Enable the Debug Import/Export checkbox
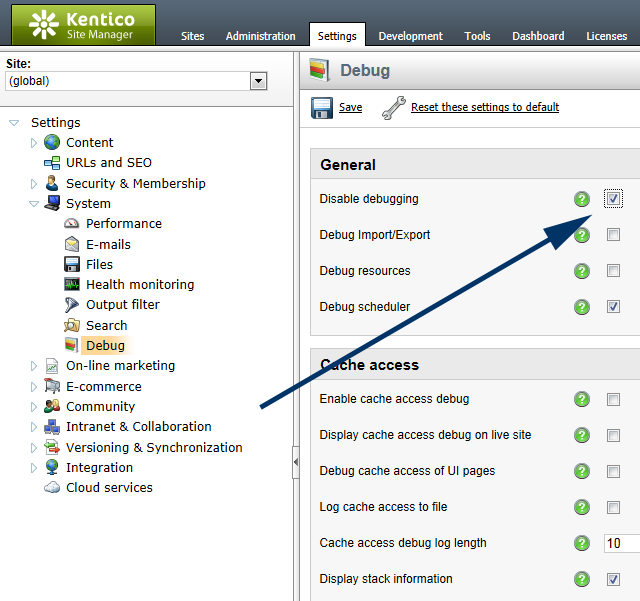 (613, 235)
